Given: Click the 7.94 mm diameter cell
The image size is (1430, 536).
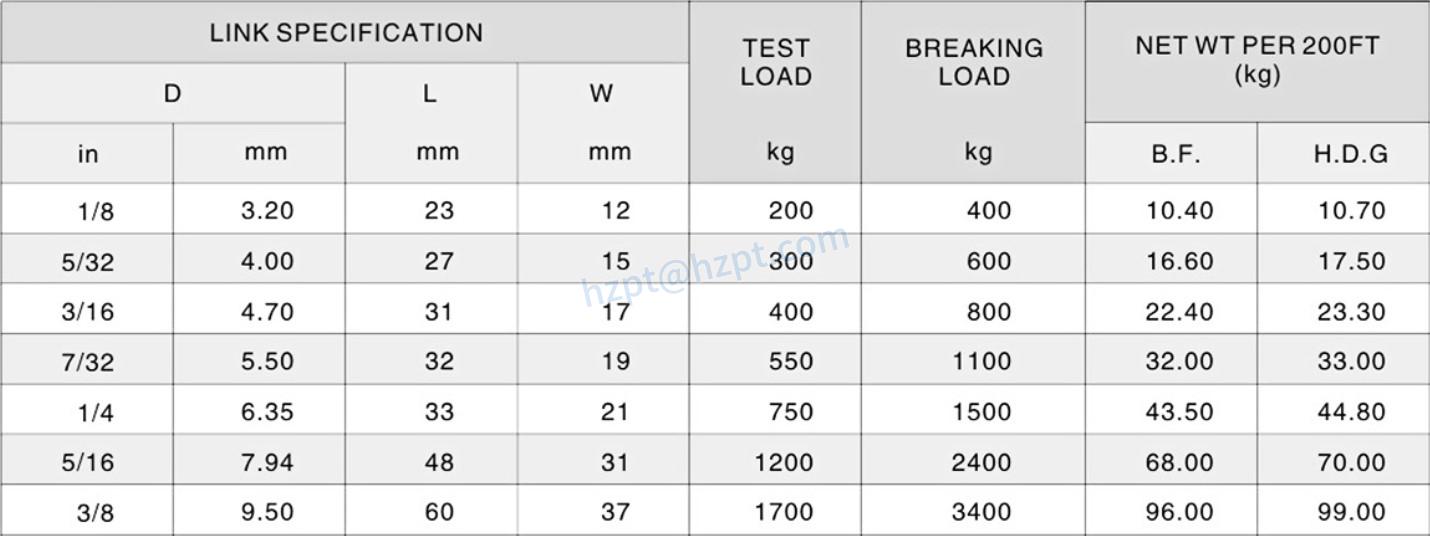Looking at the screenshot, I should (x=267, y=462).
